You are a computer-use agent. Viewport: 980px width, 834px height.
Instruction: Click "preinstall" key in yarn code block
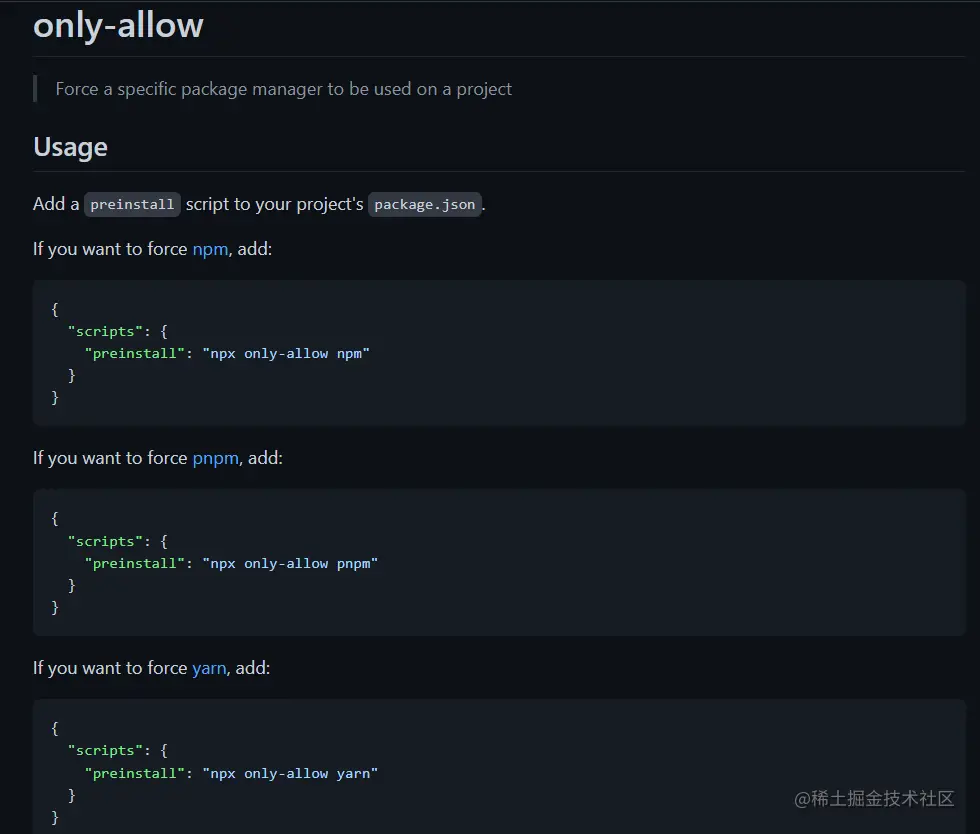[x=135, y=773]
